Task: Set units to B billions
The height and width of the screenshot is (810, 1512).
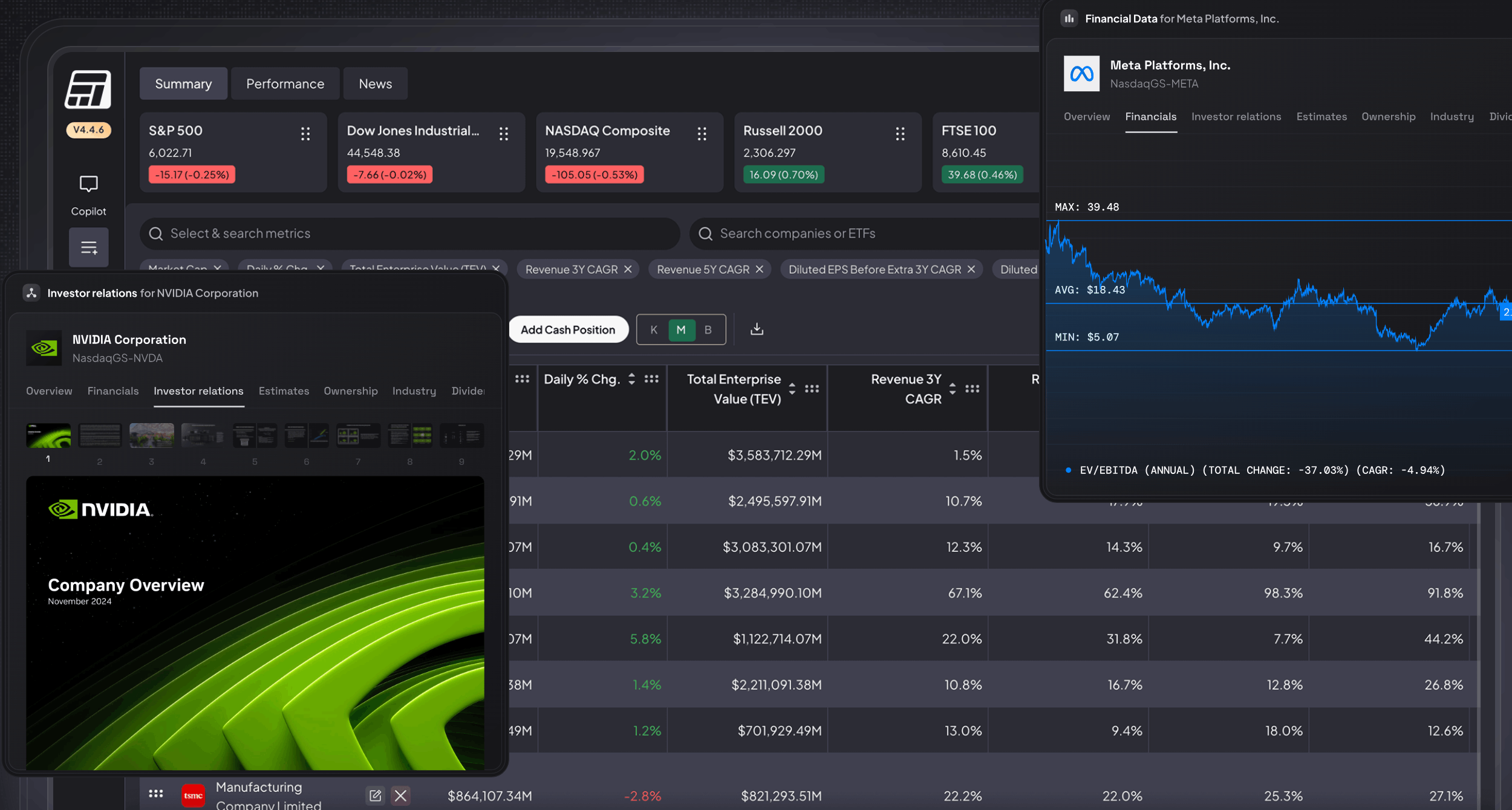Action: point(708,330)
